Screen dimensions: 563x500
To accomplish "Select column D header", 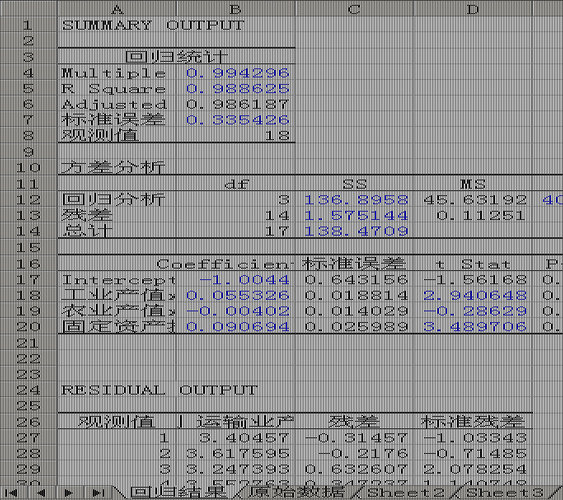I will [x=473, y=9].
